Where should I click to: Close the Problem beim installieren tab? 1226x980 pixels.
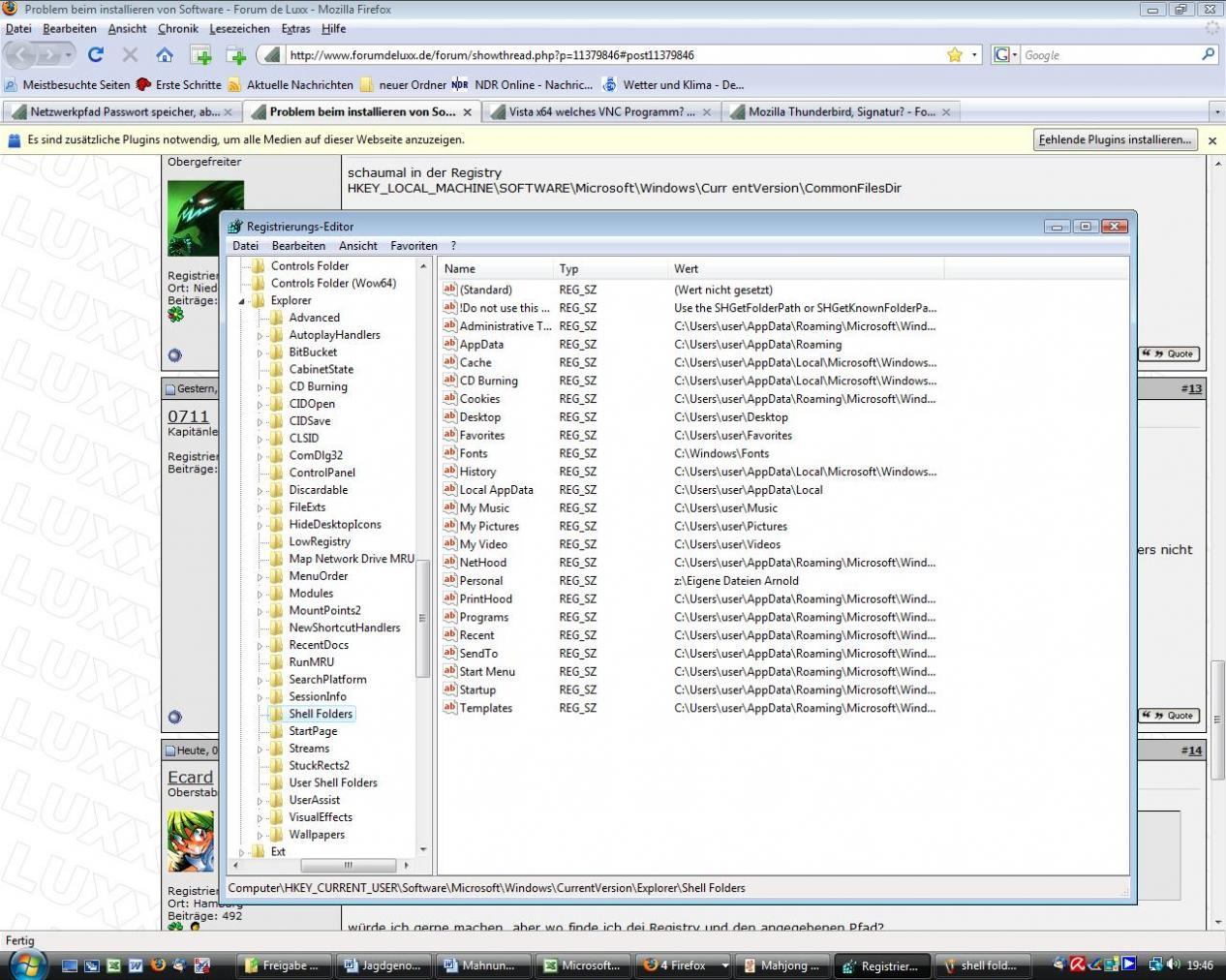[x=467, y=112]
